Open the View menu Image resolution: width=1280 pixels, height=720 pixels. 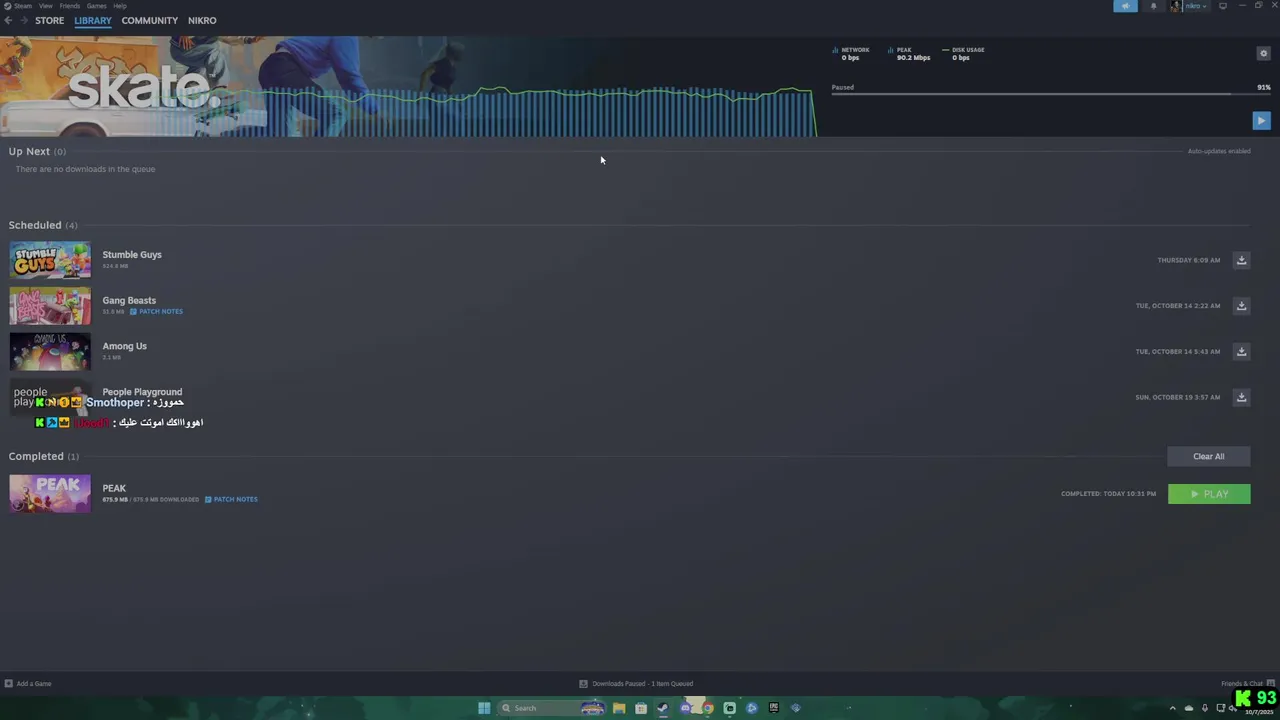[x=46, y=6]
